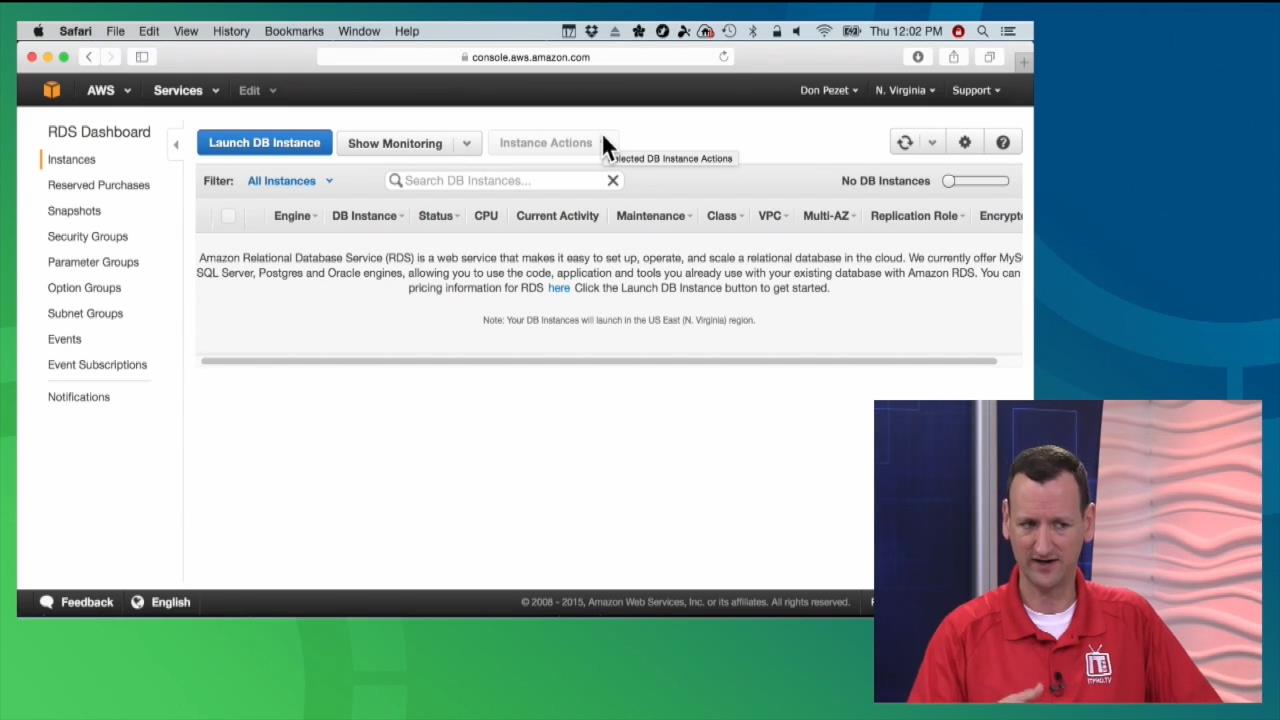Tick the select-all checkbox in table header
The width and height of the screenshot is (1280, 720).
tap(228, 216)
